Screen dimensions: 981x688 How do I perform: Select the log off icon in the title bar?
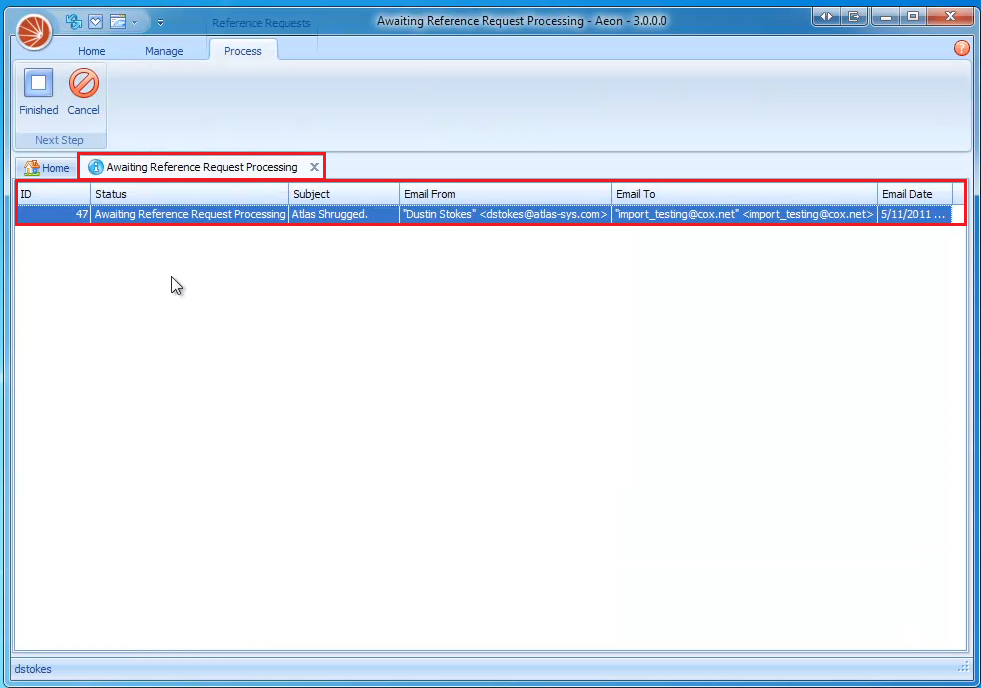(853, 16)
